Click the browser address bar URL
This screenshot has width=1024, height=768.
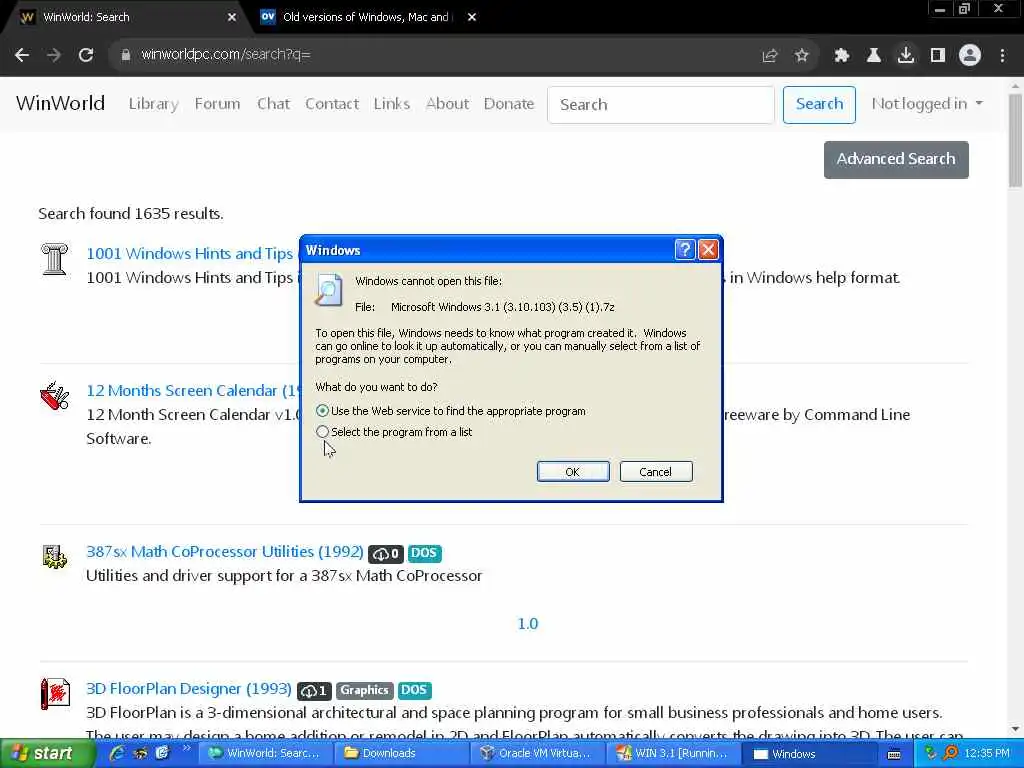point(226,54)
